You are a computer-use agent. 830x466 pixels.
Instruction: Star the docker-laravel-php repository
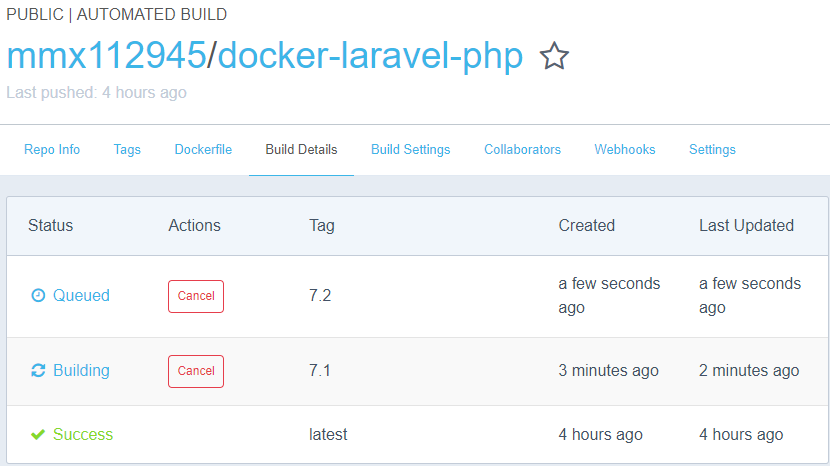coord(554,57)
